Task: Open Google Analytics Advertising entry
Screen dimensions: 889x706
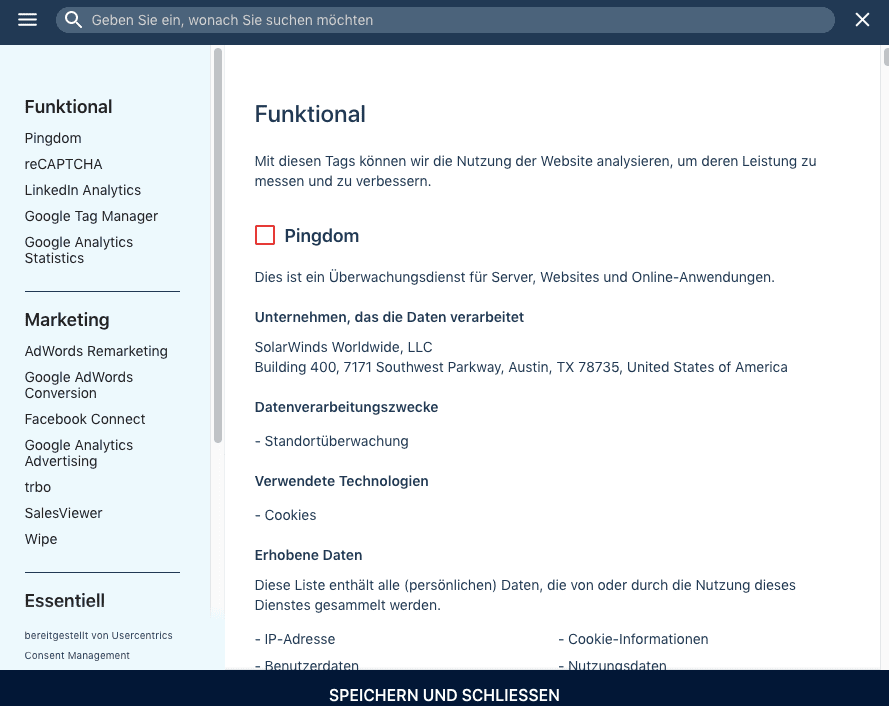Action: [78, 453]
